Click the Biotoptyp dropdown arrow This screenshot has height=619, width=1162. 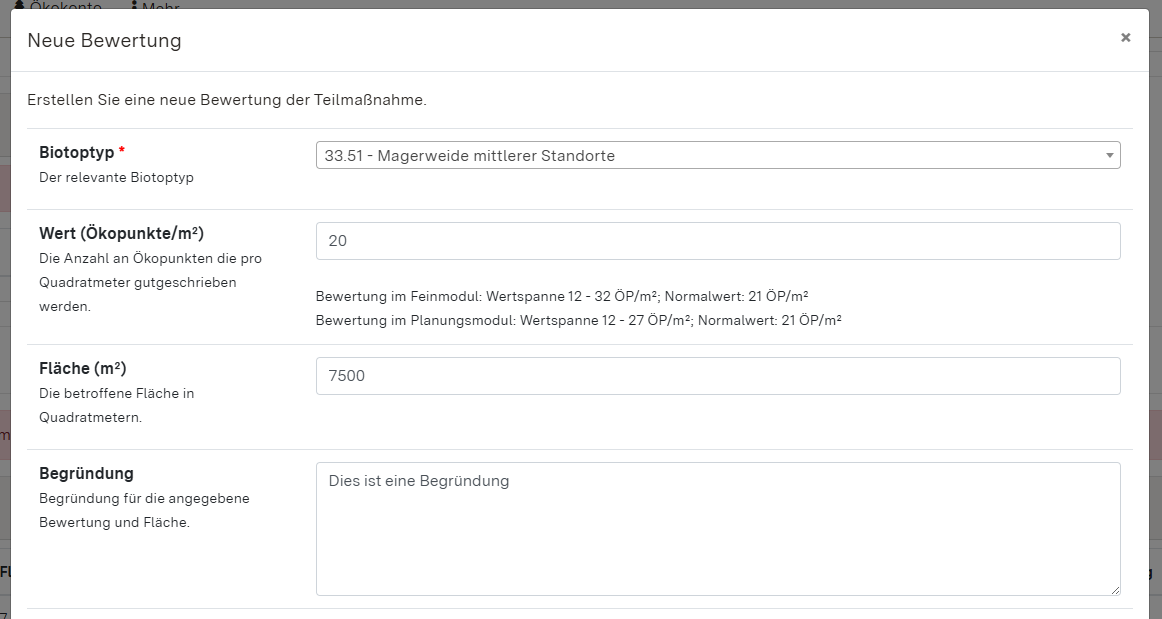(x=1109, y=156)
